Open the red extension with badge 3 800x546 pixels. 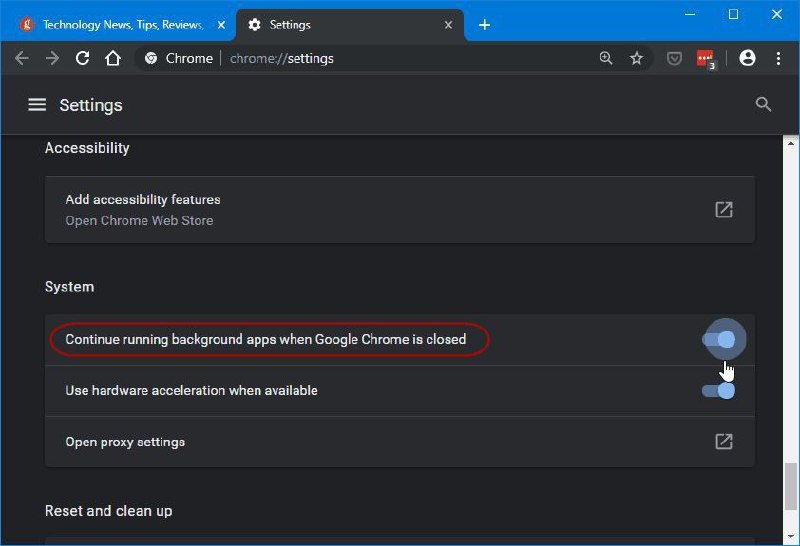(707, 59)
